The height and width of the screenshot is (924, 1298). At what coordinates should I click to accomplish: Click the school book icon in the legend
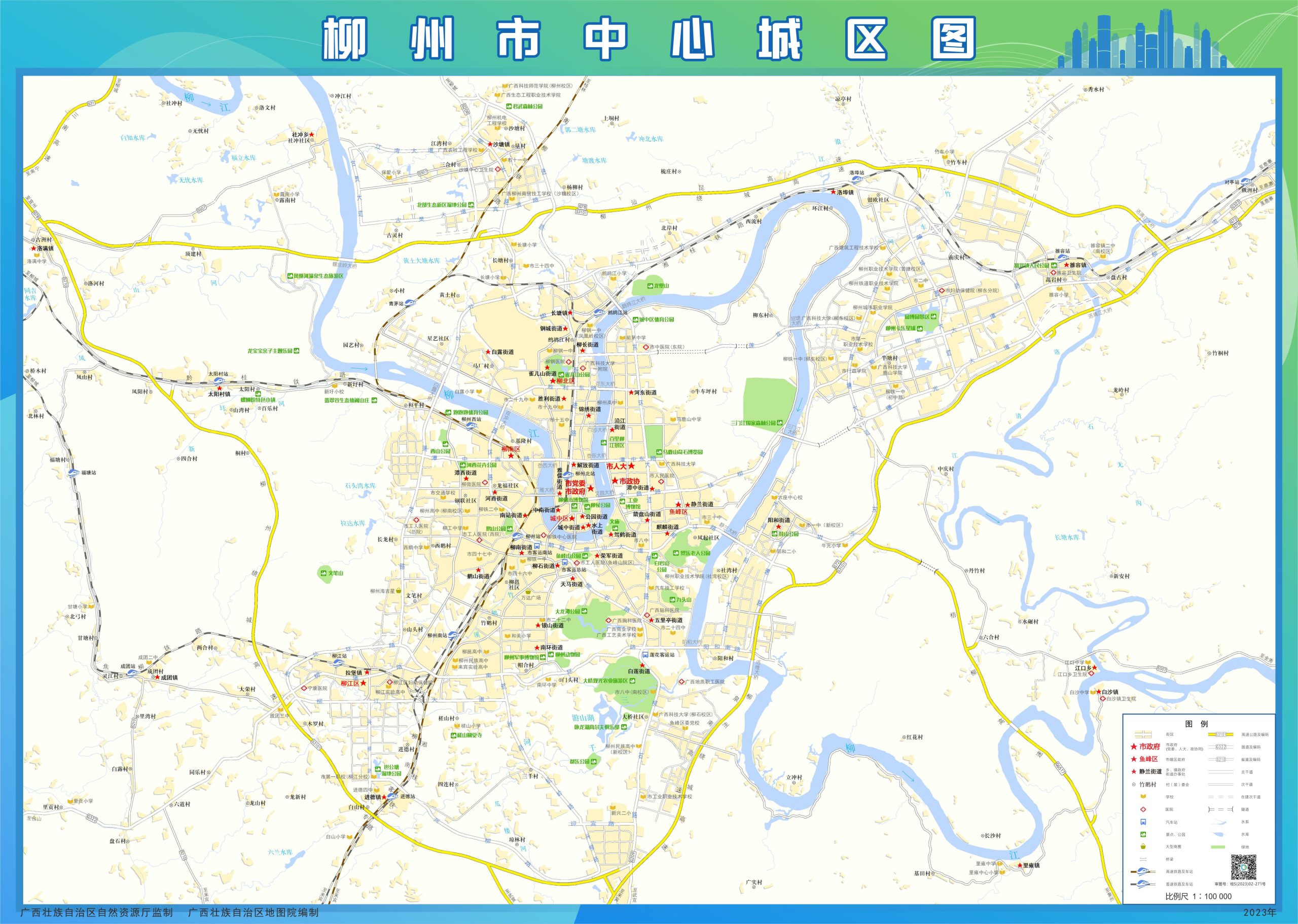(x=1143, y=797)
